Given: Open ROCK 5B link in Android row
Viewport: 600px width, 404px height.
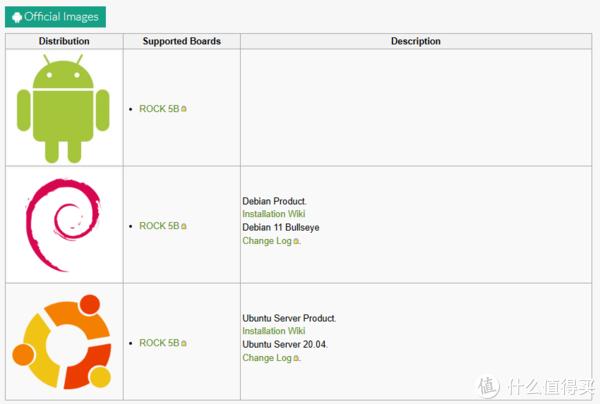Looking at the screenshot, I should click(159, 109).
